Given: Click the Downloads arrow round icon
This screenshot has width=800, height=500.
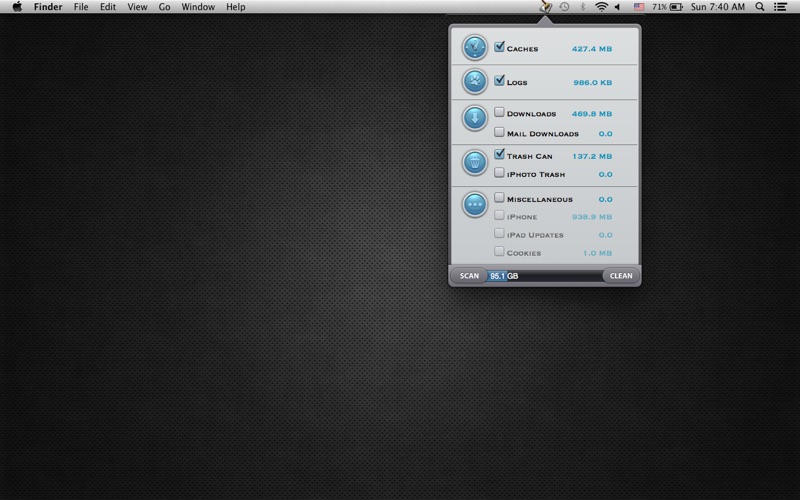Looking at the screenshot, I should tap(474, 118).
